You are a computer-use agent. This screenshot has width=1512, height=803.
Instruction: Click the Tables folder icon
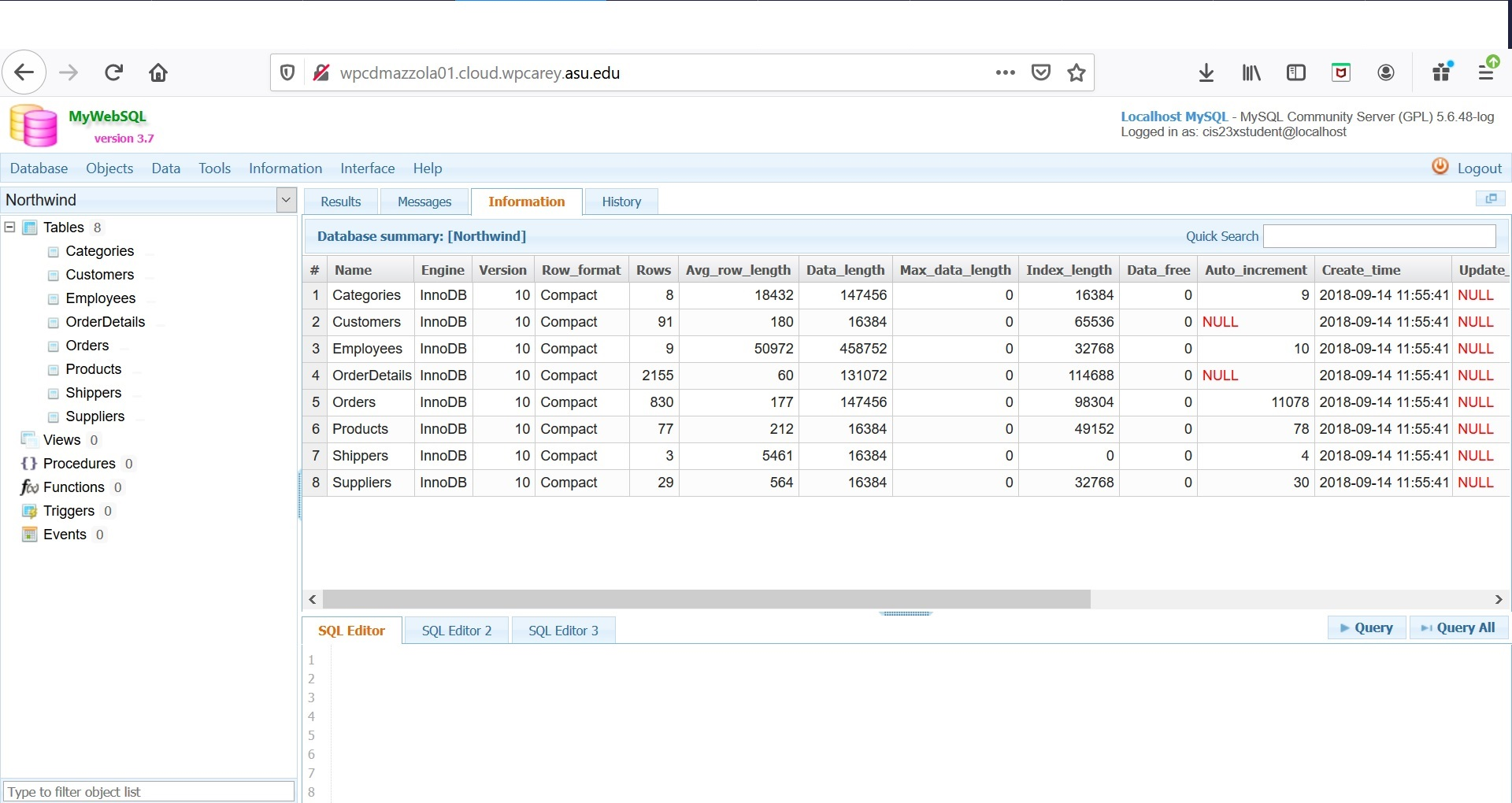[x=30, y=228]
